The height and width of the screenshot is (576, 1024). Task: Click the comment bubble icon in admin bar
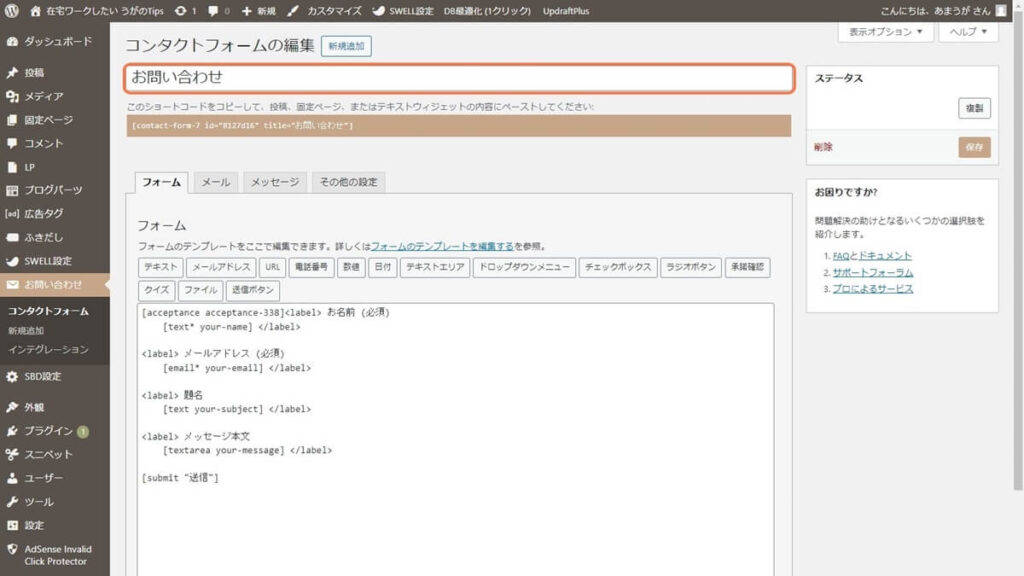coord(214,10)
